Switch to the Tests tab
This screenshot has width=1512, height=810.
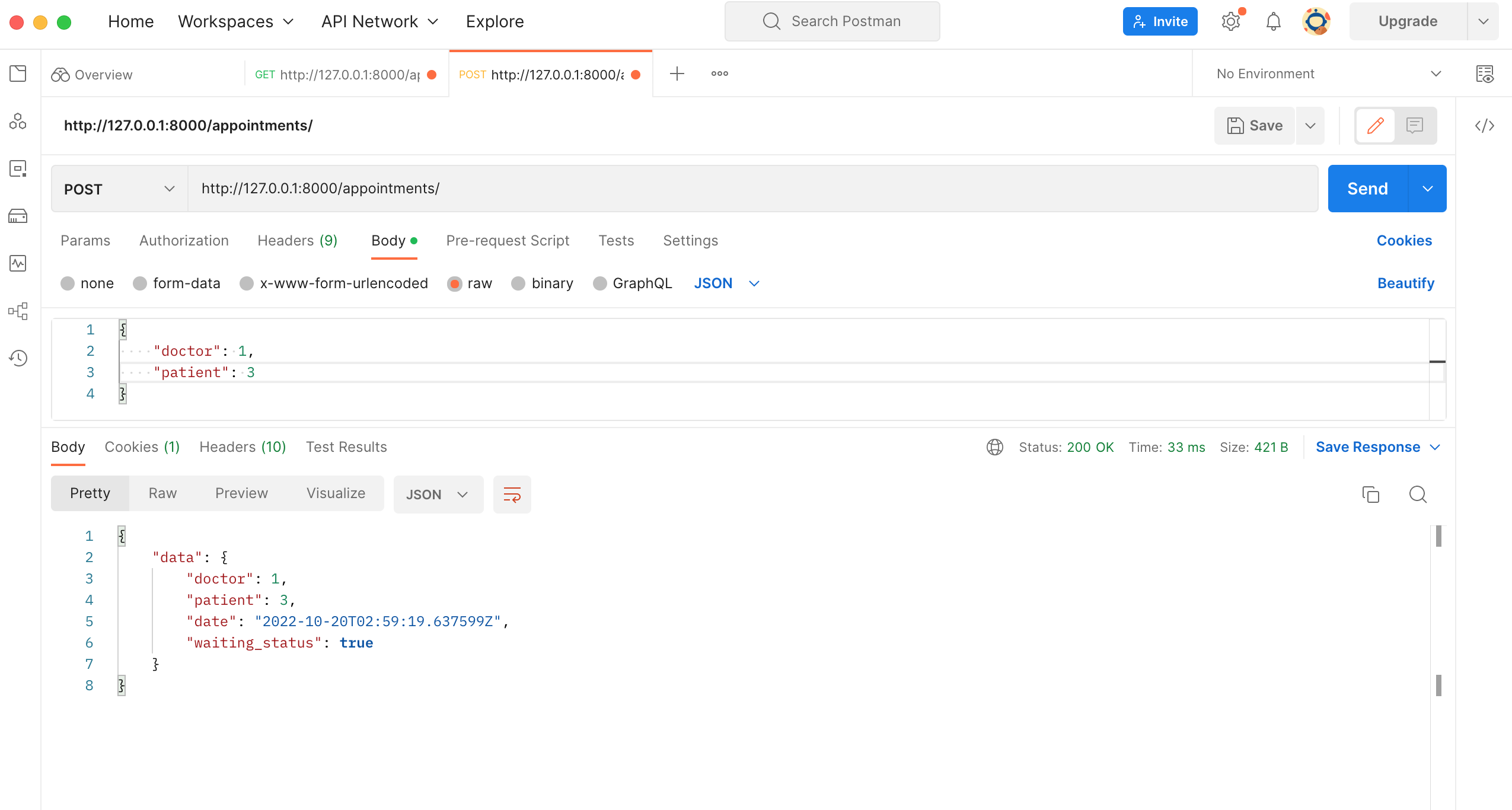(616, 240)
